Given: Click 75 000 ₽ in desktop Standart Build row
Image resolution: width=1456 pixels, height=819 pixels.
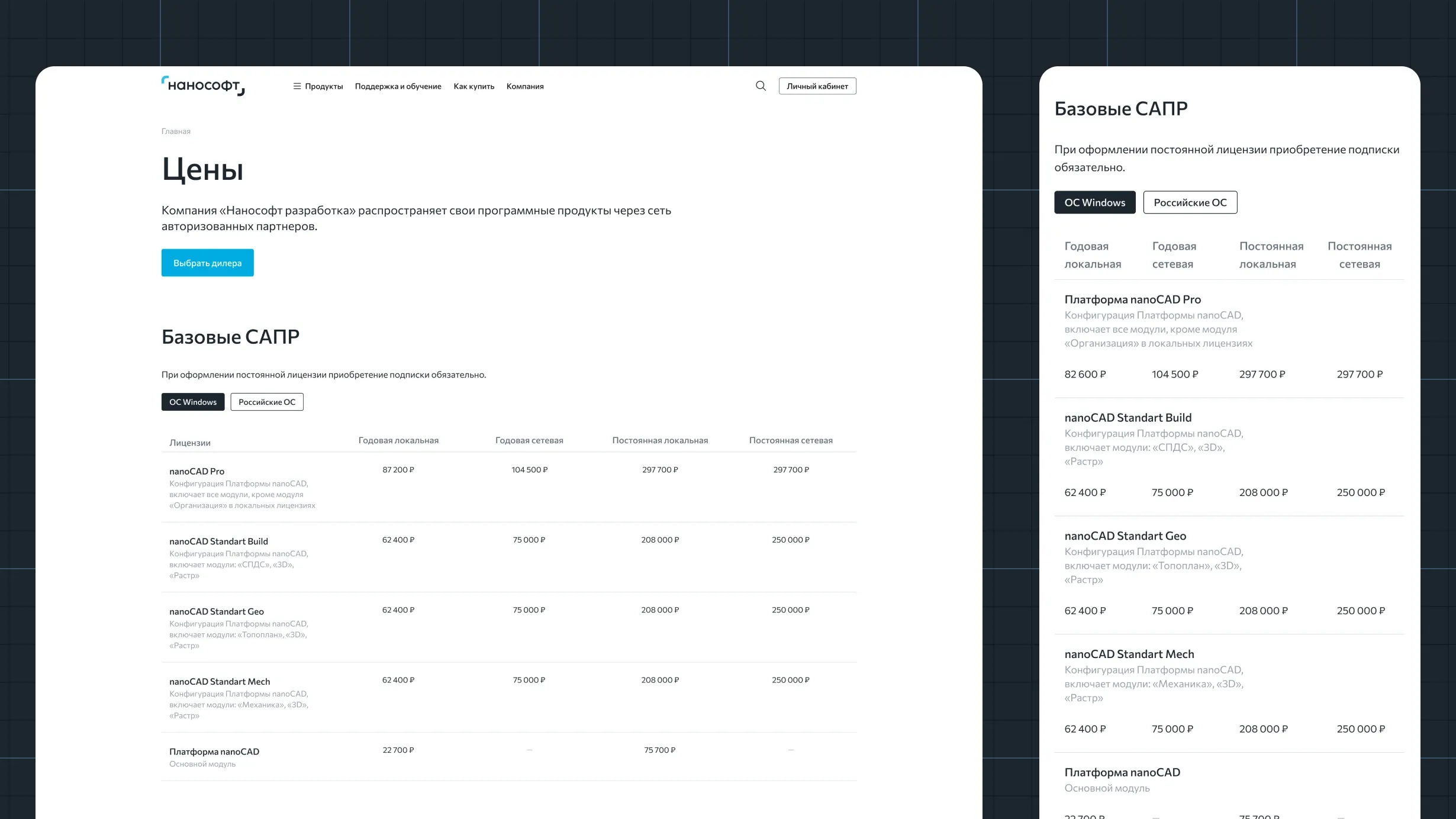Looking at the screenshot, I should tap(529, 540).
